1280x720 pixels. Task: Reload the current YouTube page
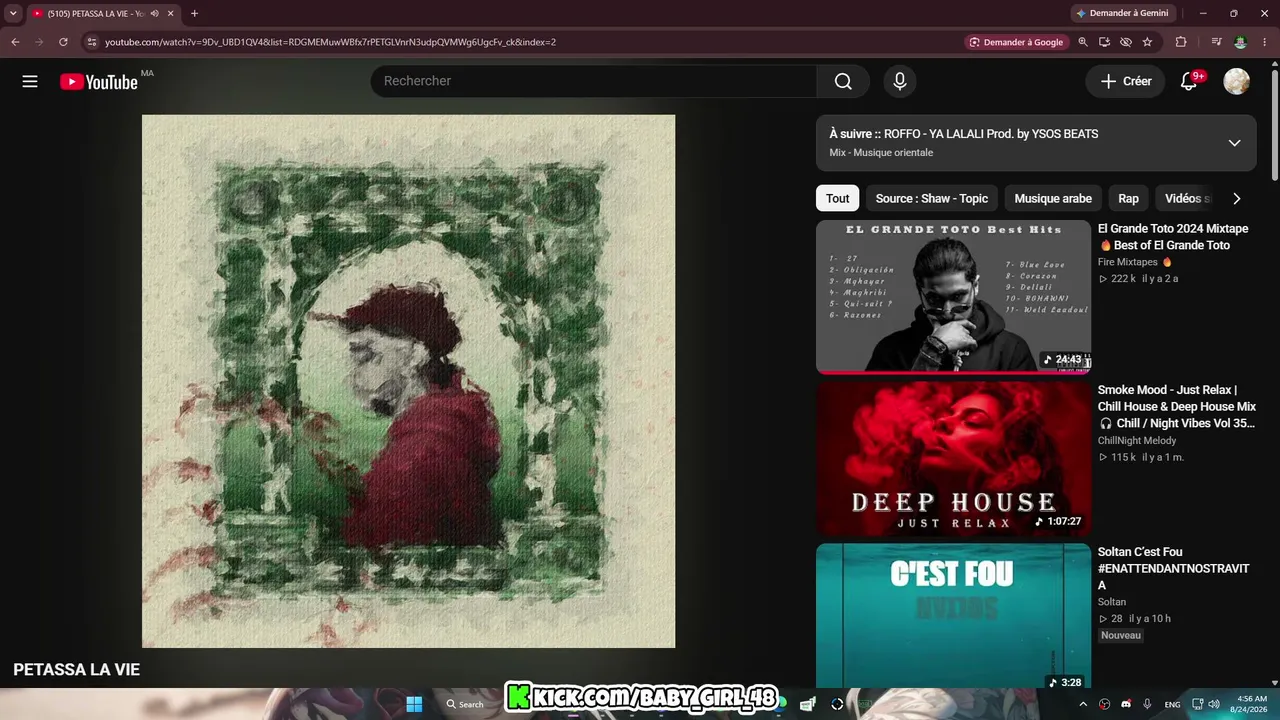coord(63,42)
